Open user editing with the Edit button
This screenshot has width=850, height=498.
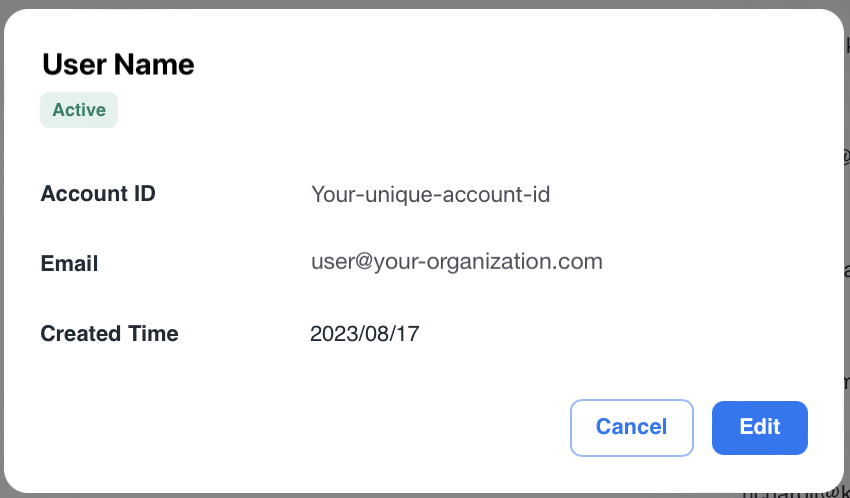coord(759,427)
